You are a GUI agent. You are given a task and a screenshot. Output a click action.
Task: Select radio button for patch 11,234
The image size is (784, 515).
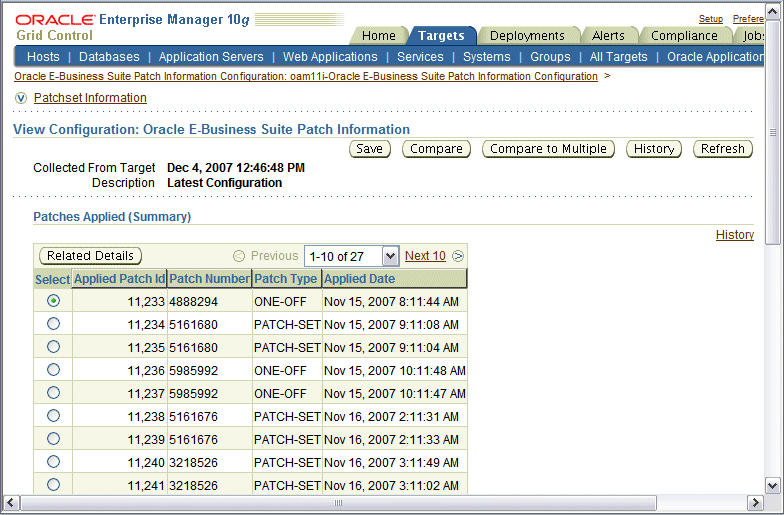coord(53,324)
